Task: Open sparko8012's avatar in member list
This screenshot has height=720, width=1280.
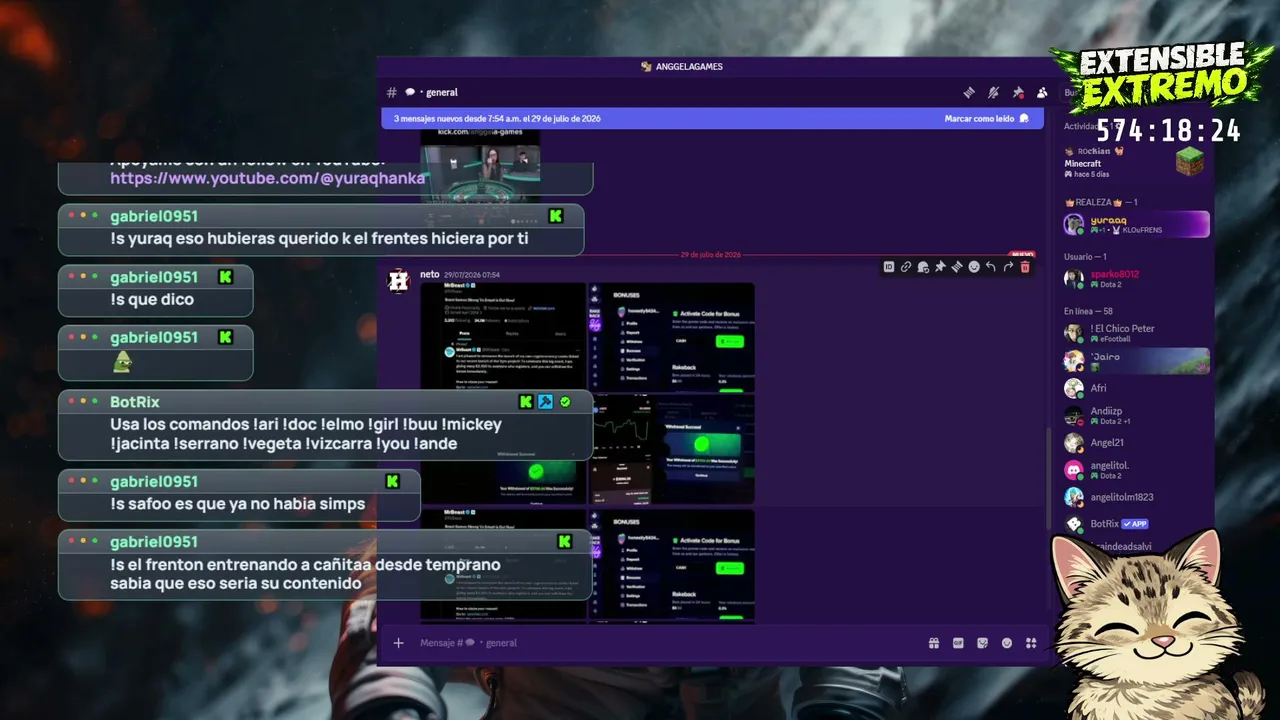Action: (x=1074, y=279)
